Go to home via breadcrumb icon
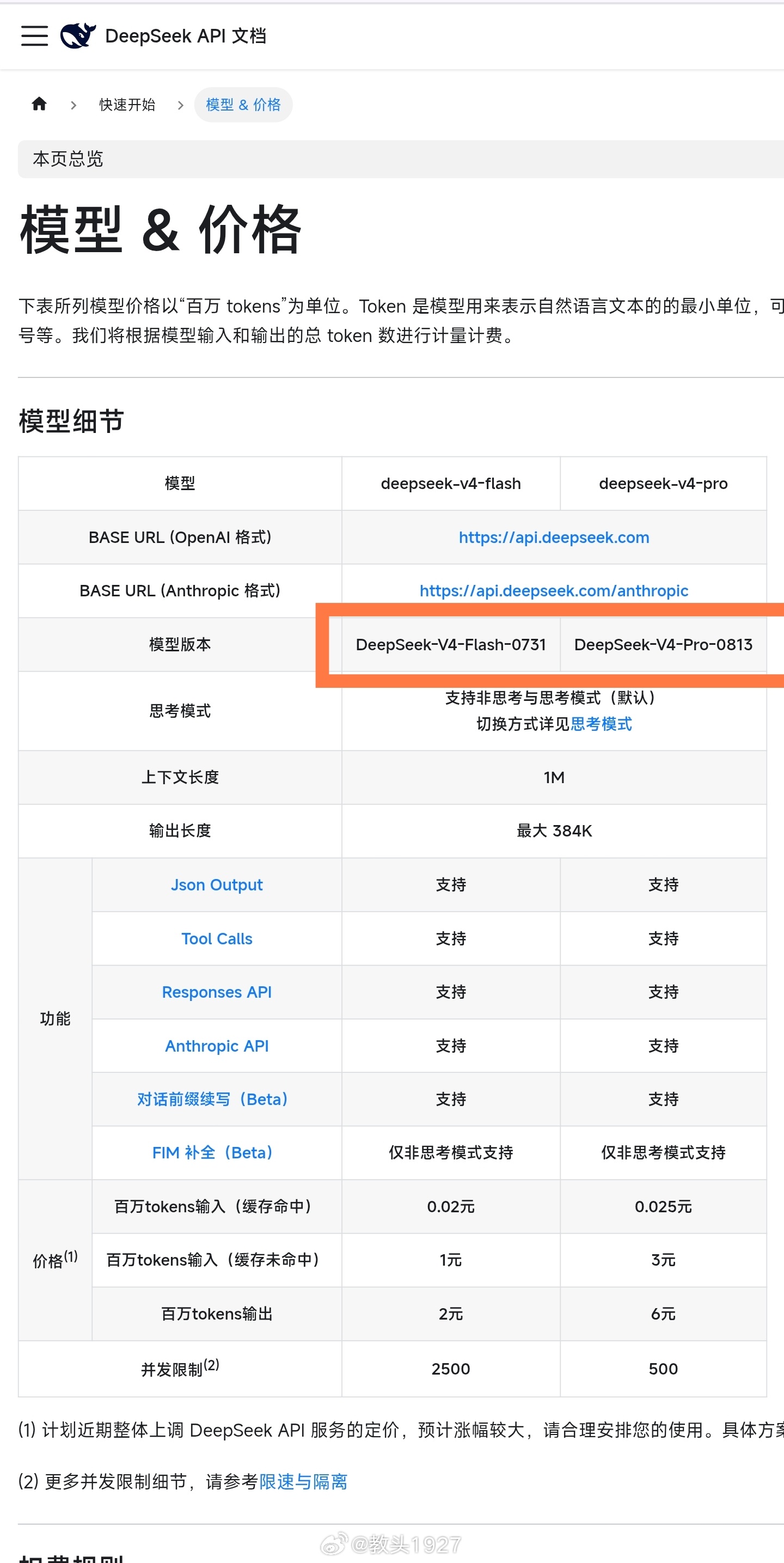Screen dimensions: 784x1563 point(39,105)
